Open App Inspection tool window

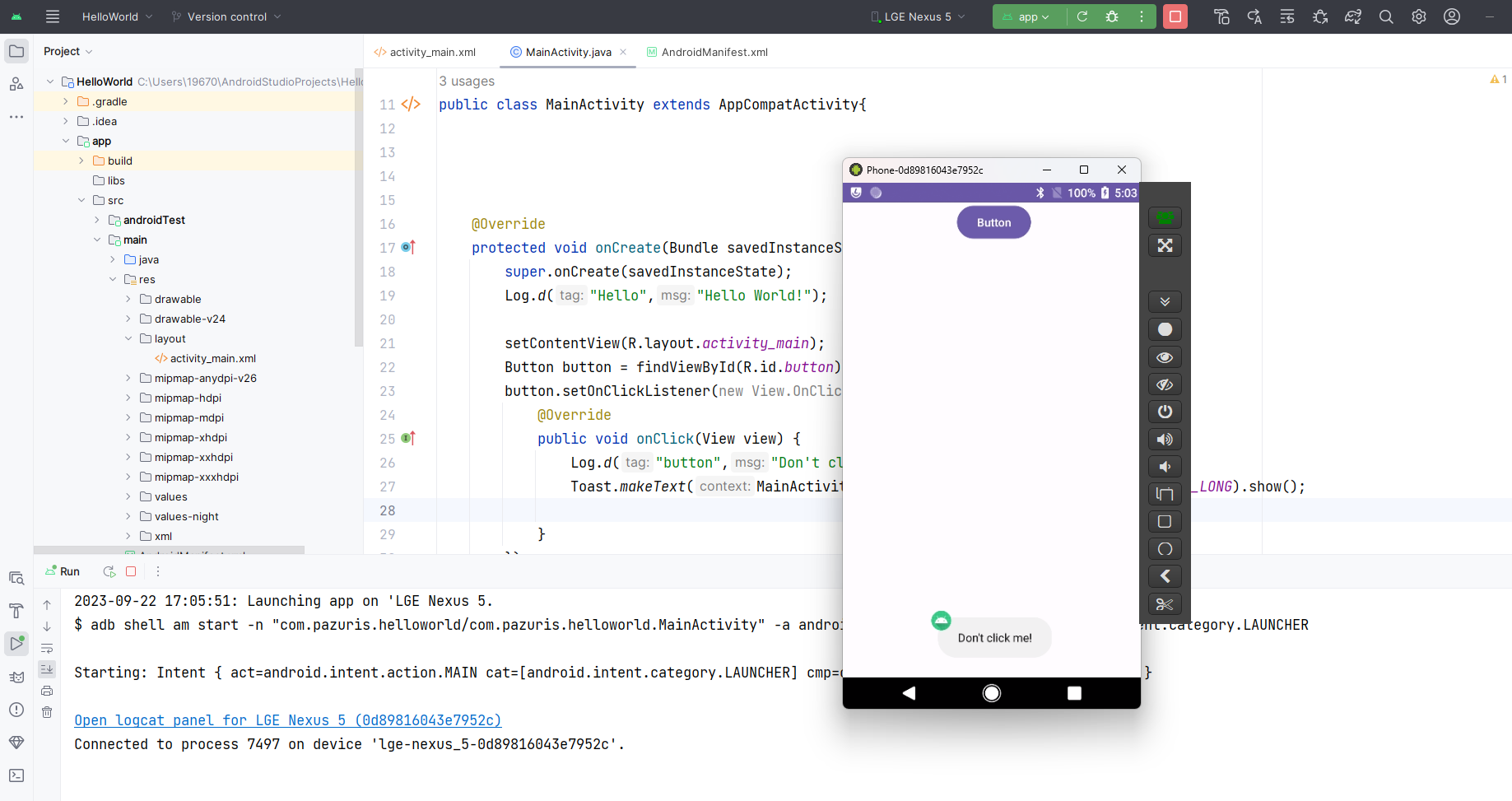coord(16,578)
